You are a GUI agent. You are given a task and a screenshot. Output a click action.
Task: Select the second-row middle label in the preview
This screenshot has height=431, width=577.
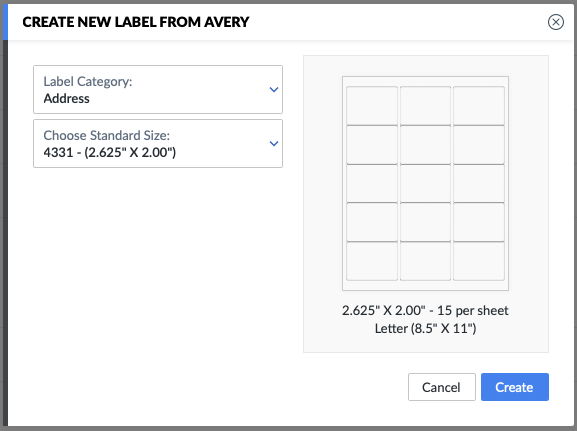425,145
